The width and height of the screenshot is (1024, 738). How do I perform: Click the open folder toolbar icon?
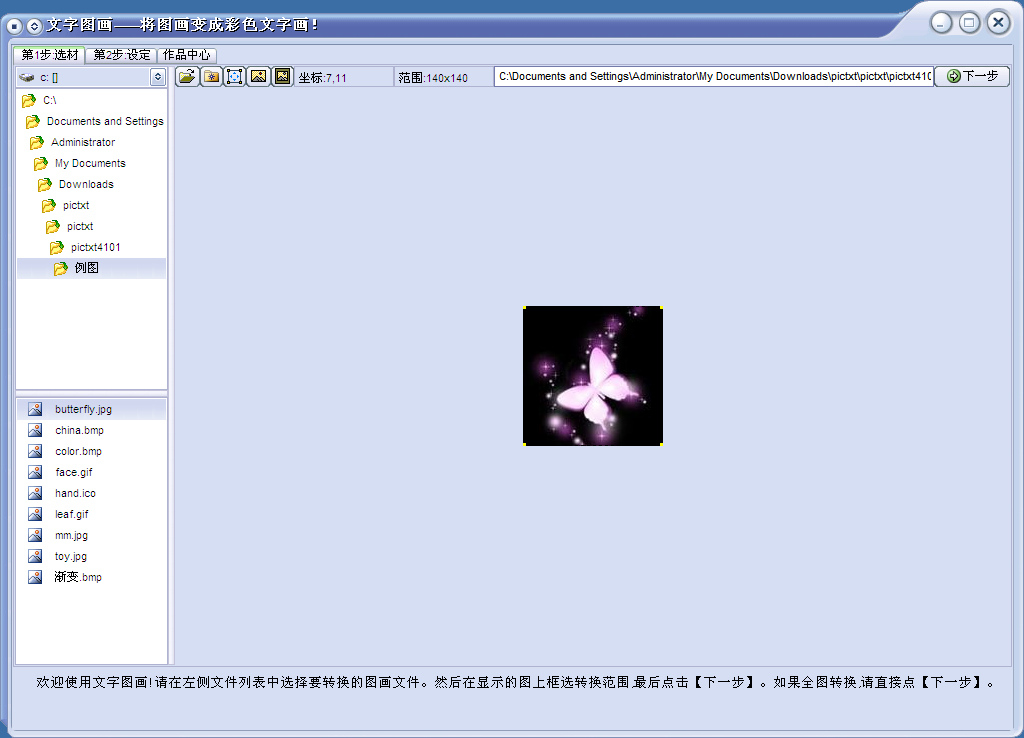[187, 77]
